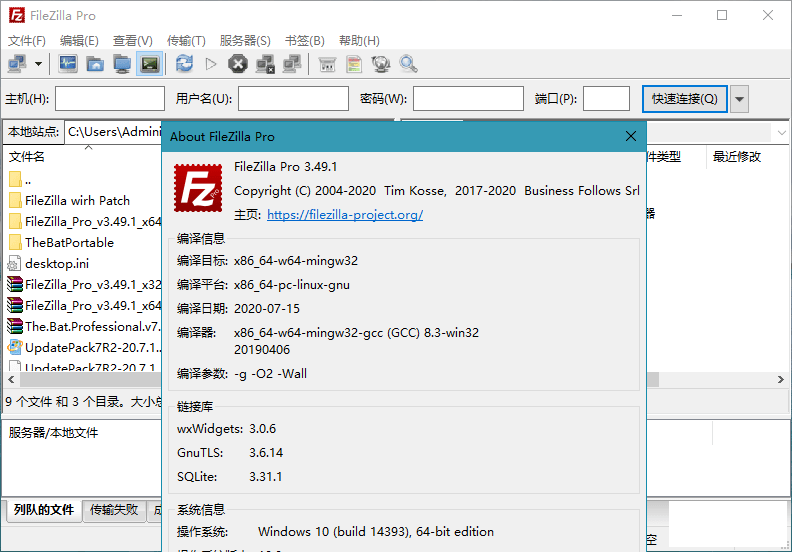Toggle remote directory tree display
The height and width of the screenshot is (552, 792).
[x=122, y=64]
